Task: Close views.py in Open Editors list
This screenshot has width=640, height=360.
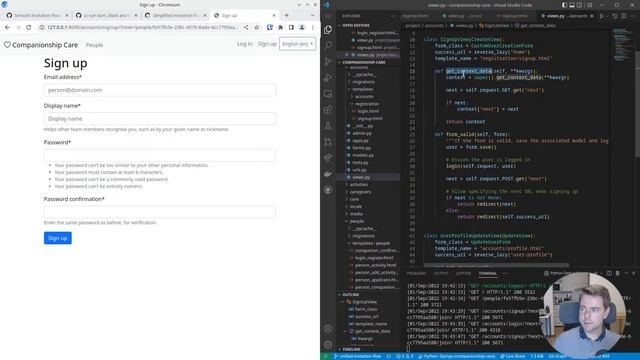Action: click(x=347, y=55)
